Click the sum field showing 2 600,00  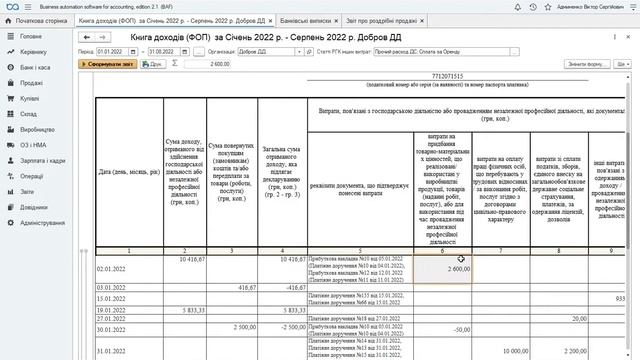(207, 64)
